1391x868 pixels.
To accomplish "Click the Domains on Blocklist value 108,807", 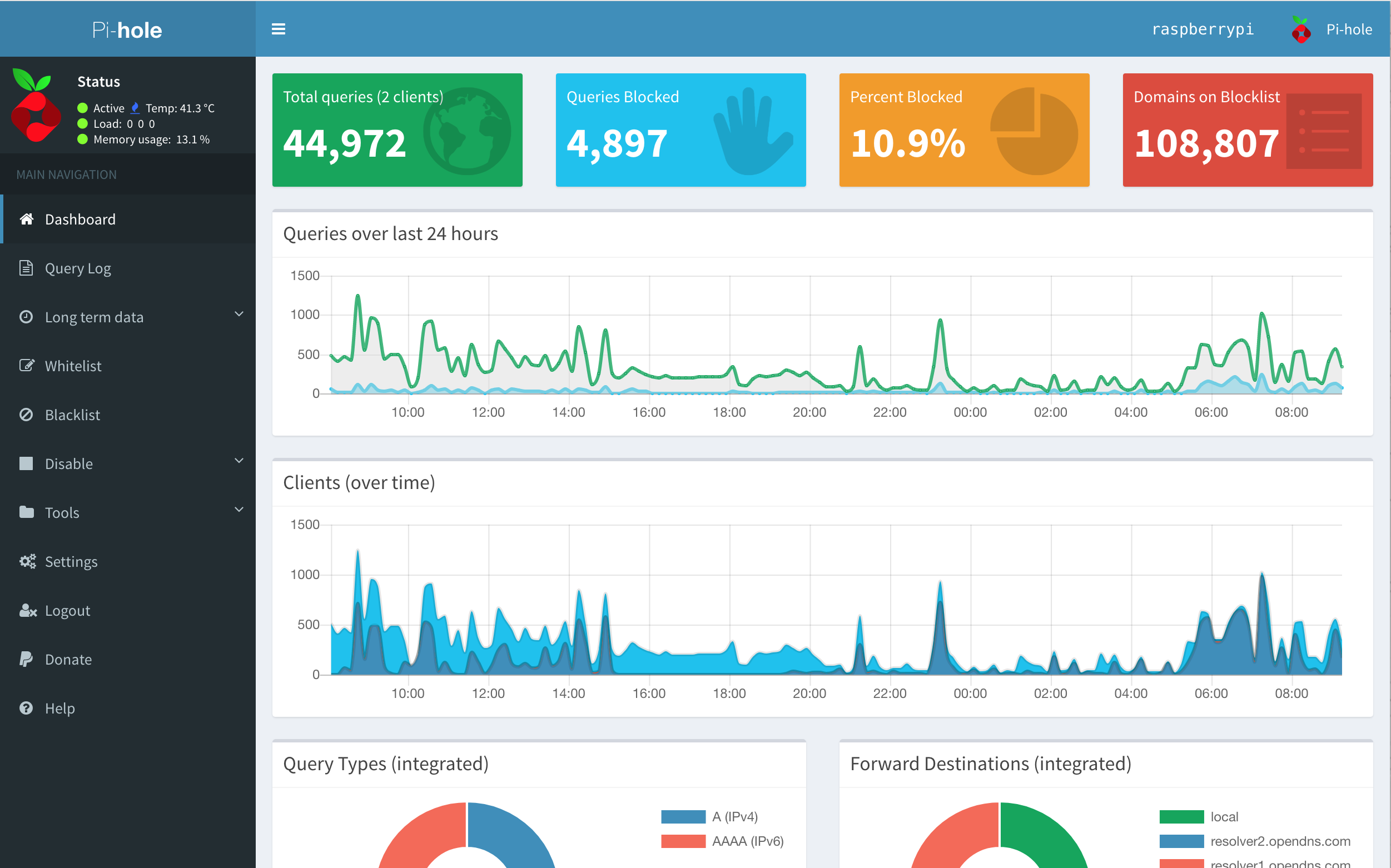I will click(x=1206, y=143).
